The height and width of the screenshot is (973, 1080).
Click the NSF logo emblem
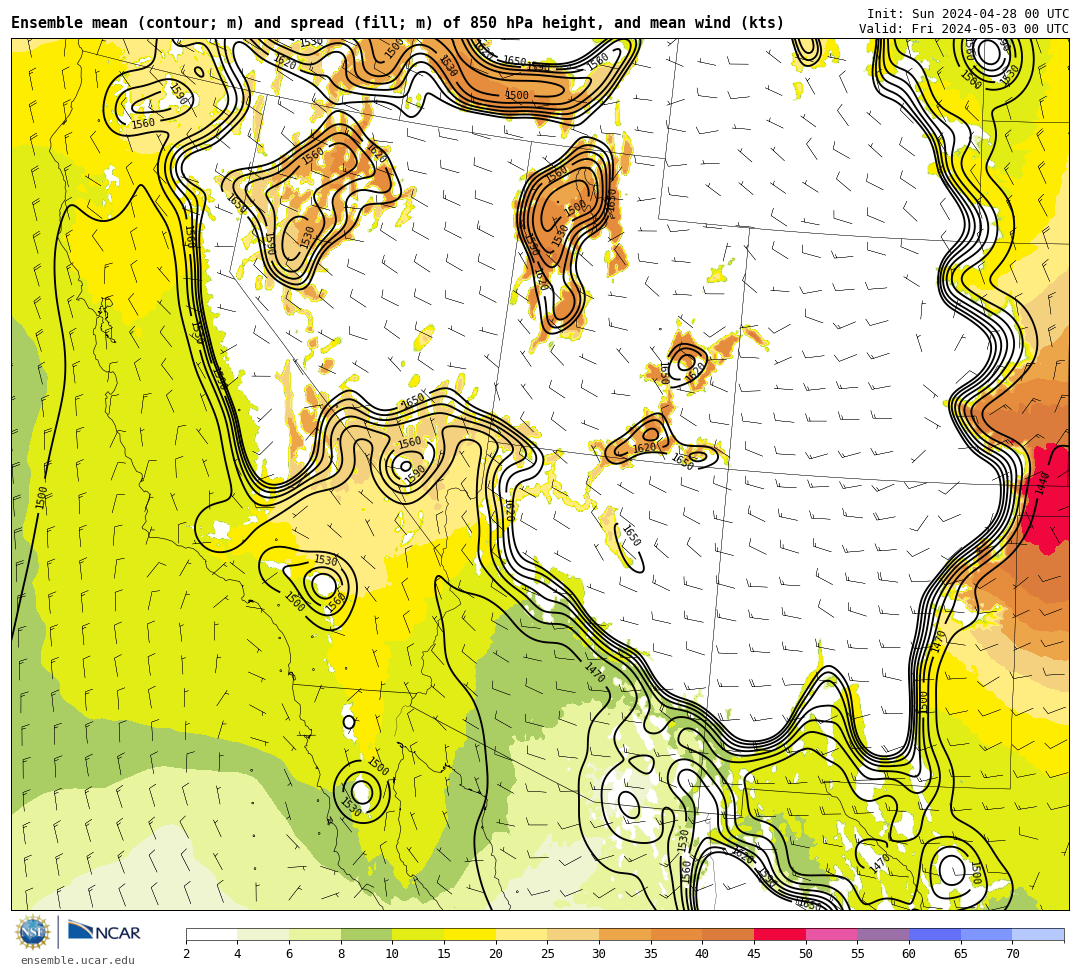tap(33, 934)
